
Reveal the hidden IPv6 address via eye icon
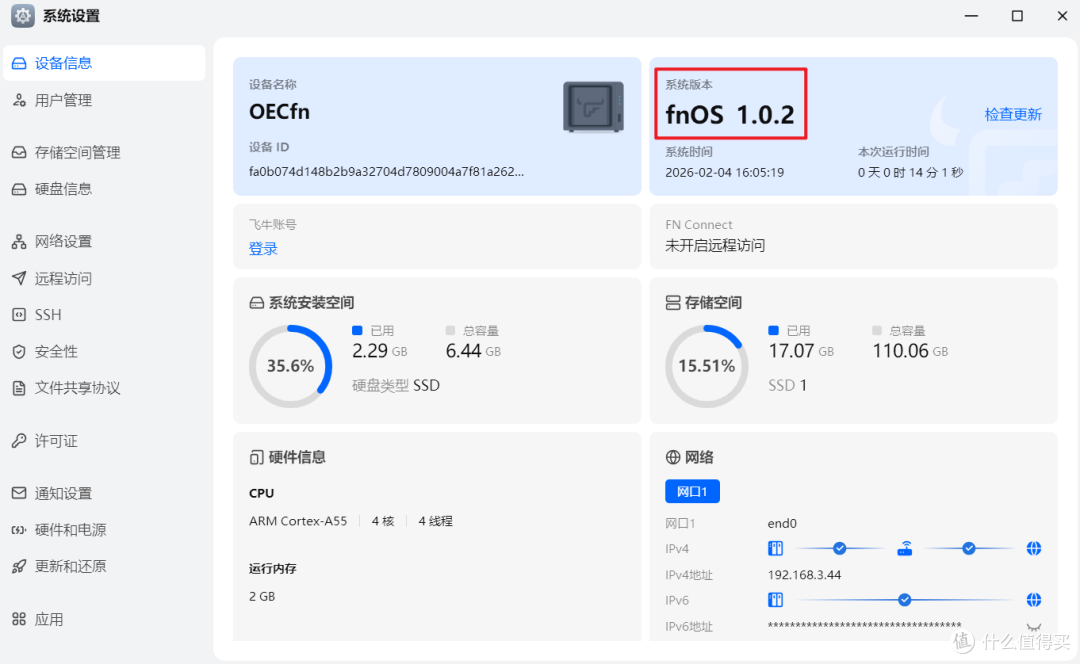pos(1034,627)
